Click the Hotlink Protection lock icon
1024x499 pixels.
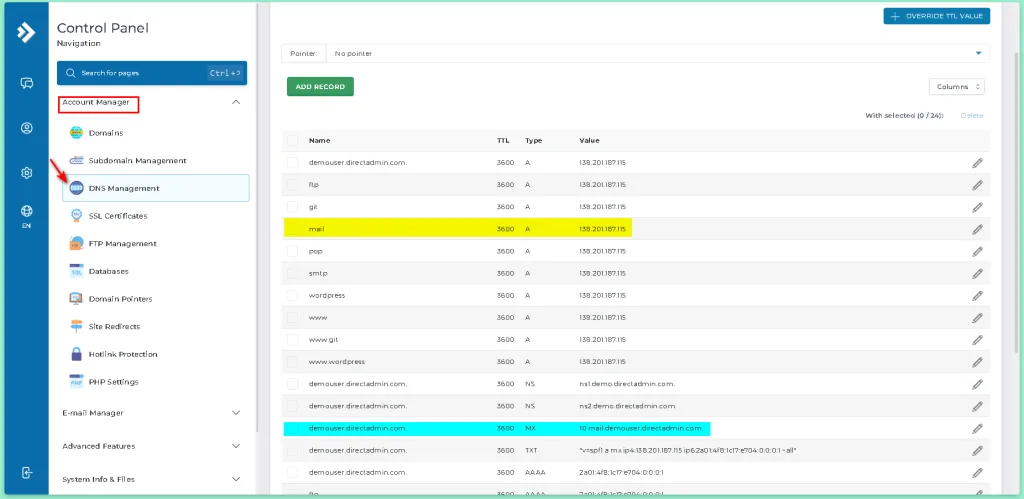tap(76, 354)
